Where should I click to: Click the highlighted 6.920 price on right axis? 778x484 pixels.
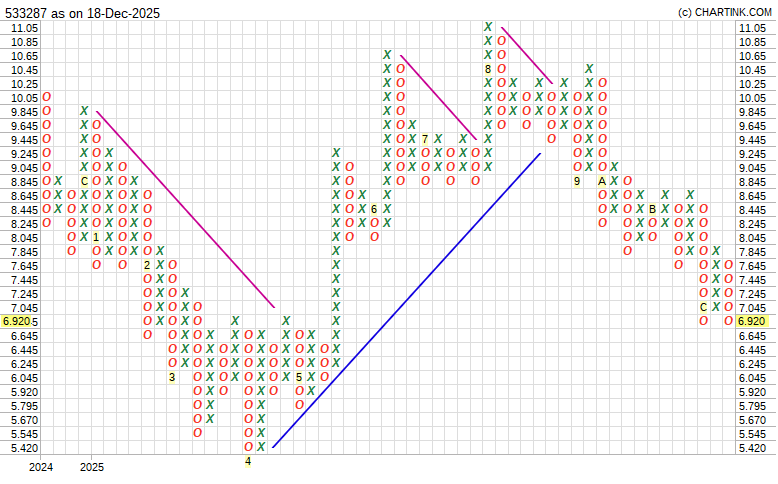tap(752, 321)
